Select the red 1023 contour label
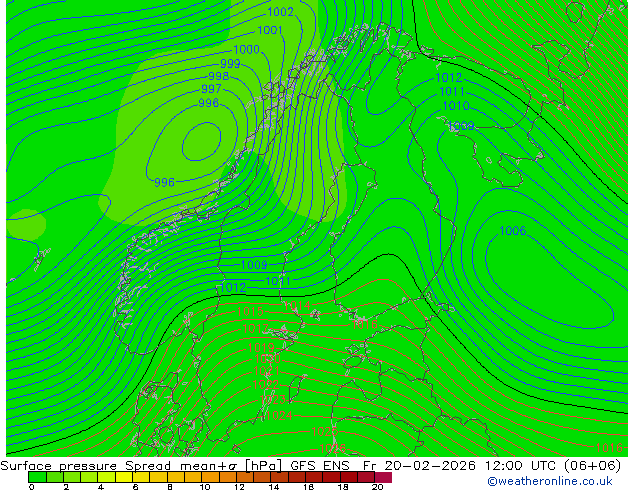Image resolution: width=634 pixels, height=490 pixels. click(273, 400)
